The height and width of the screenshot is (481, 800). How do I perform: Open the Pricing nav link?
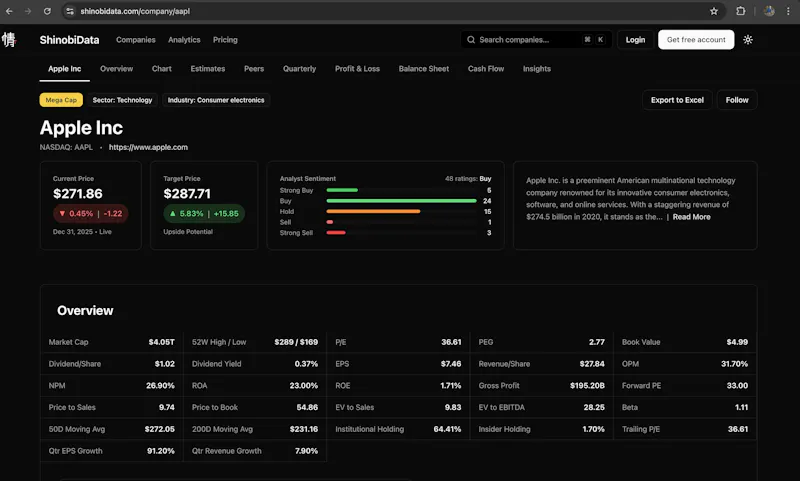225,40
